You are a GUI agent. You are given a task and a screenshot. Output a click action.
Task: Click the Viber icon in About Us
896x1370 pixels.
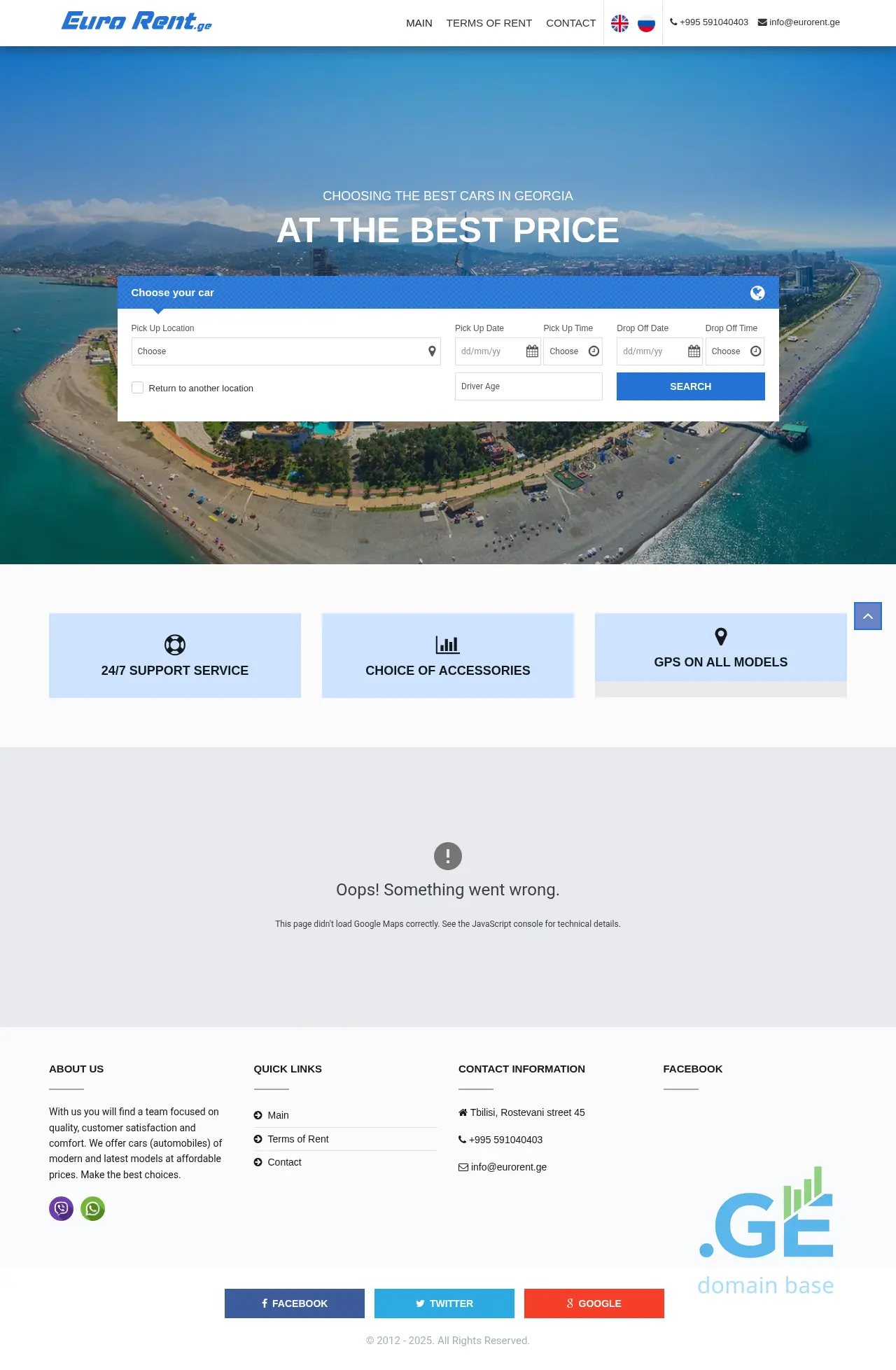coord(61,1208)
